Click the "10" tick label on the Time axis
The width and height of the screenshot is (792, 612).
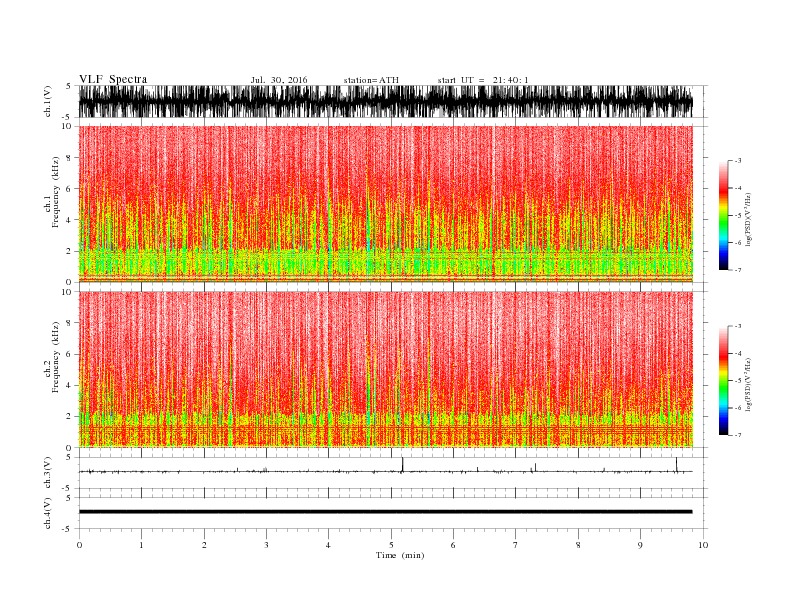click(x=703, y=545)
